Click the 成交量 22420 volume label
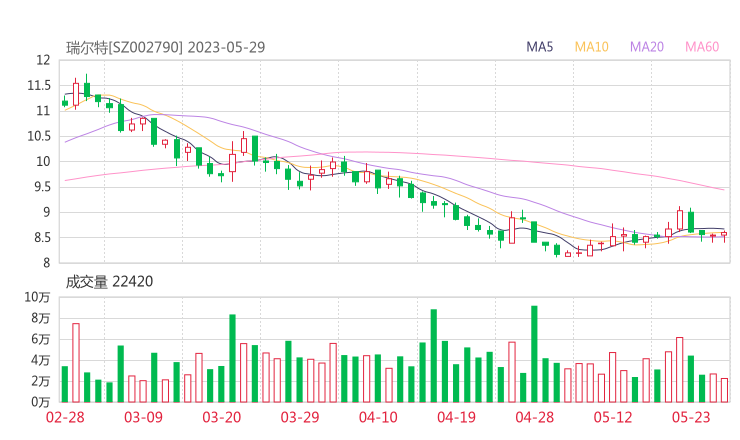This screenshot has width=740, height=440. click(x=109, y=282)
